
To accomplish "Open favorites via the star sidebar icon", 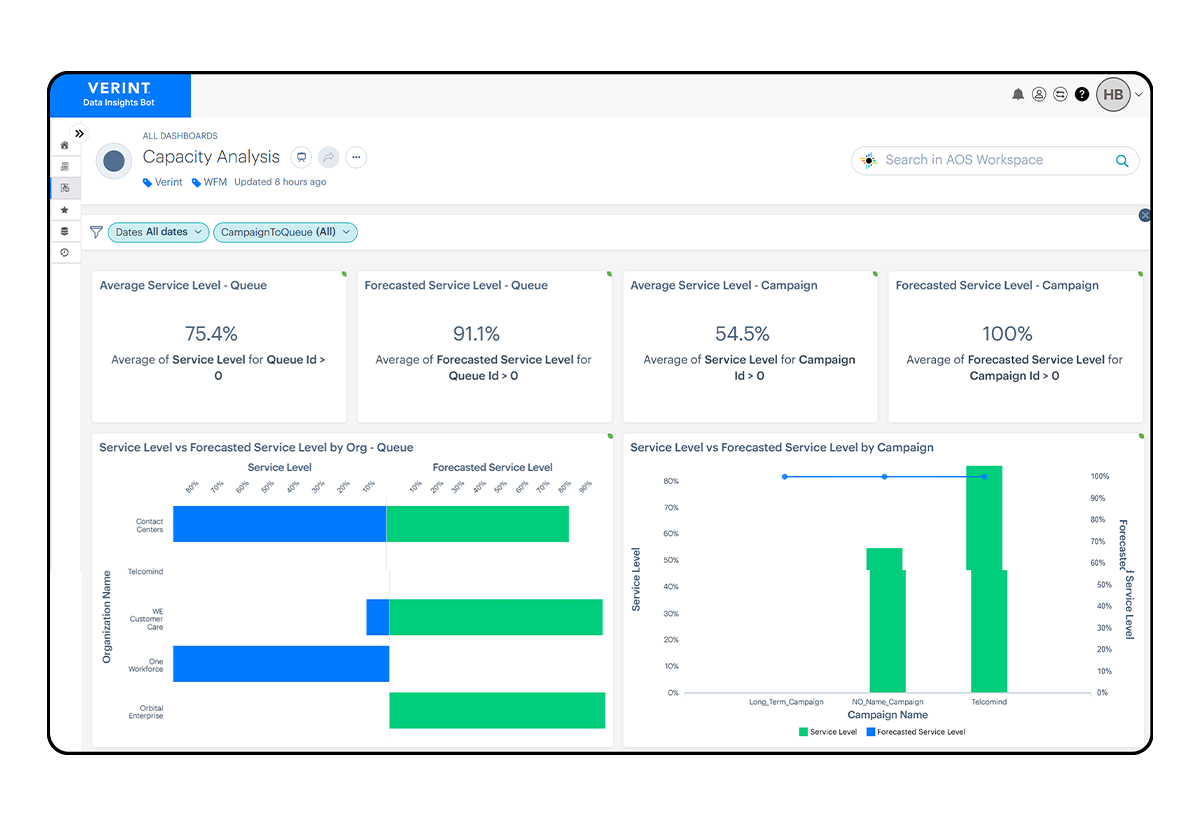I will (64, 209).
